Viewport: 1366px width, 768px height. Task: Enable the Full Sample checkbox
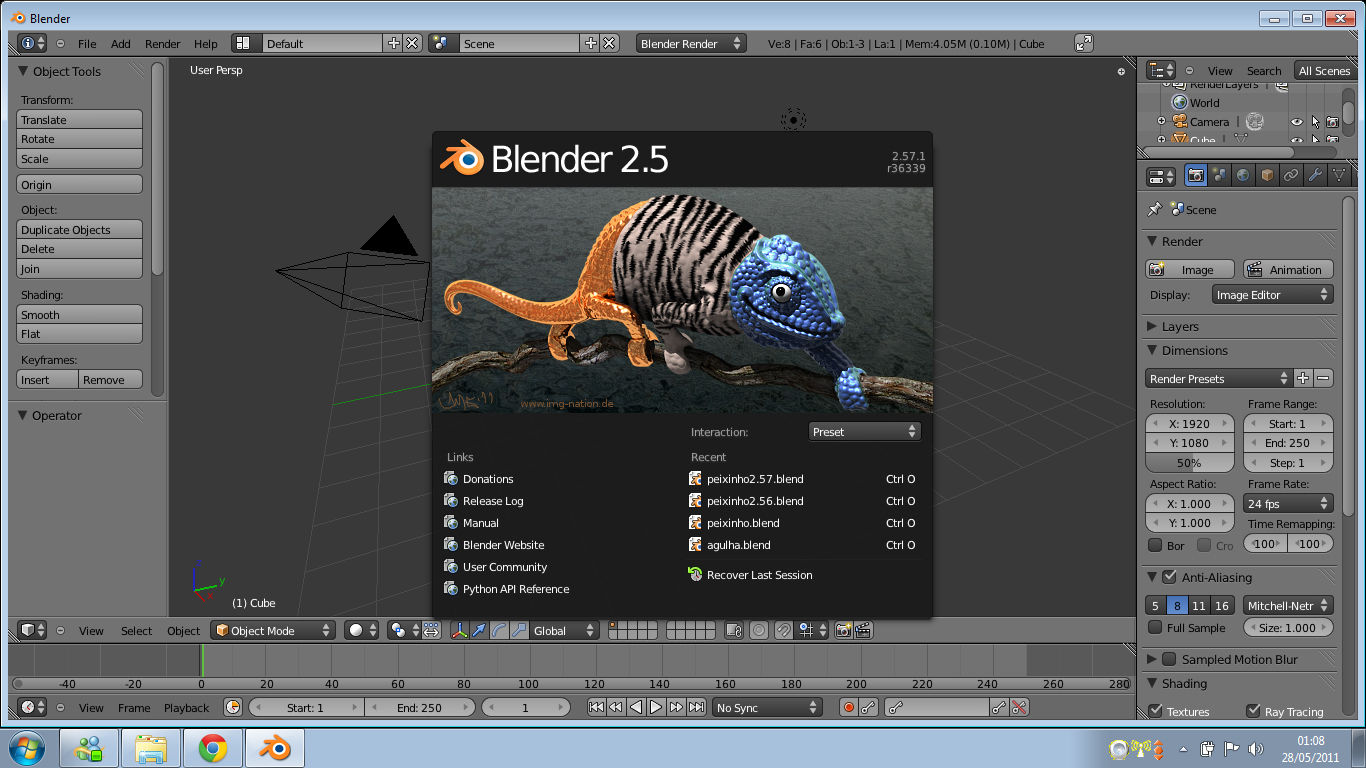[1155, 628]
